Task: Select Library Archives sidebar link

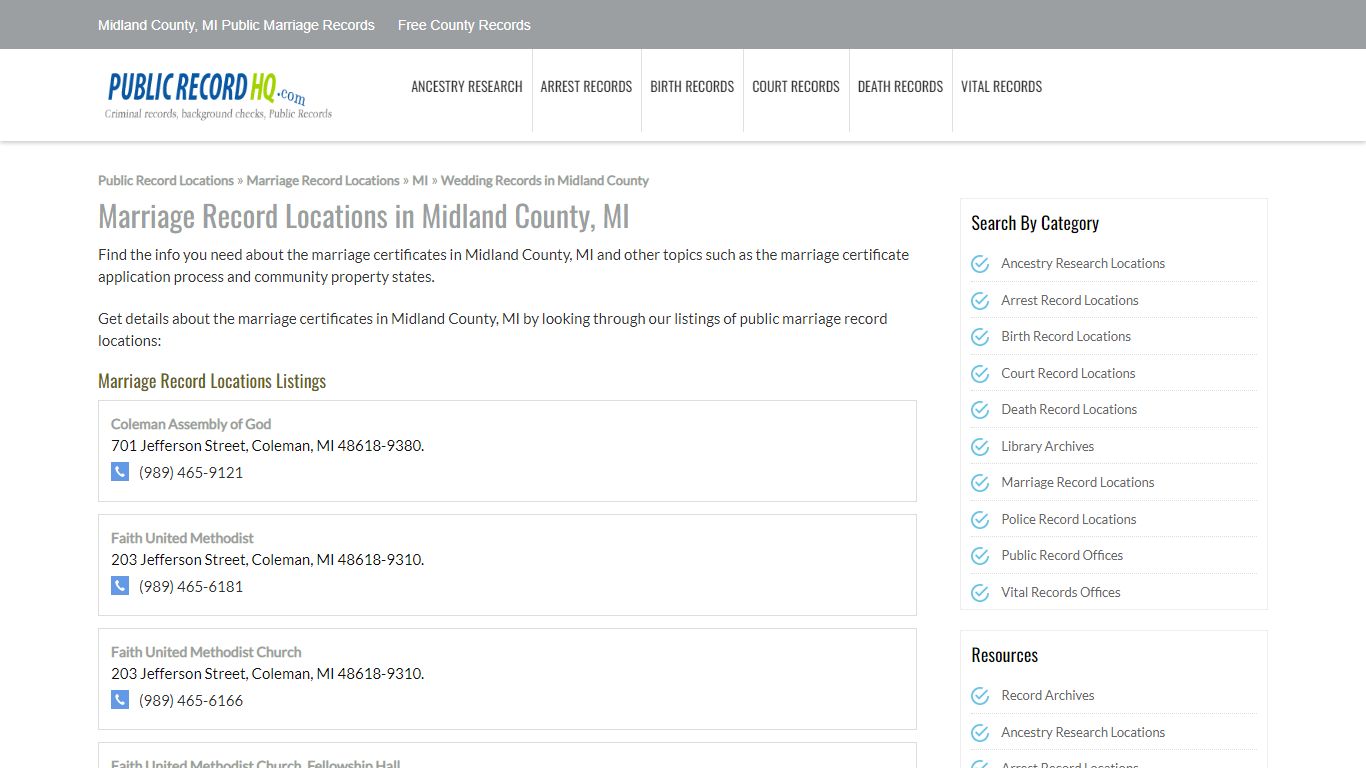Action: [1047, 447]
